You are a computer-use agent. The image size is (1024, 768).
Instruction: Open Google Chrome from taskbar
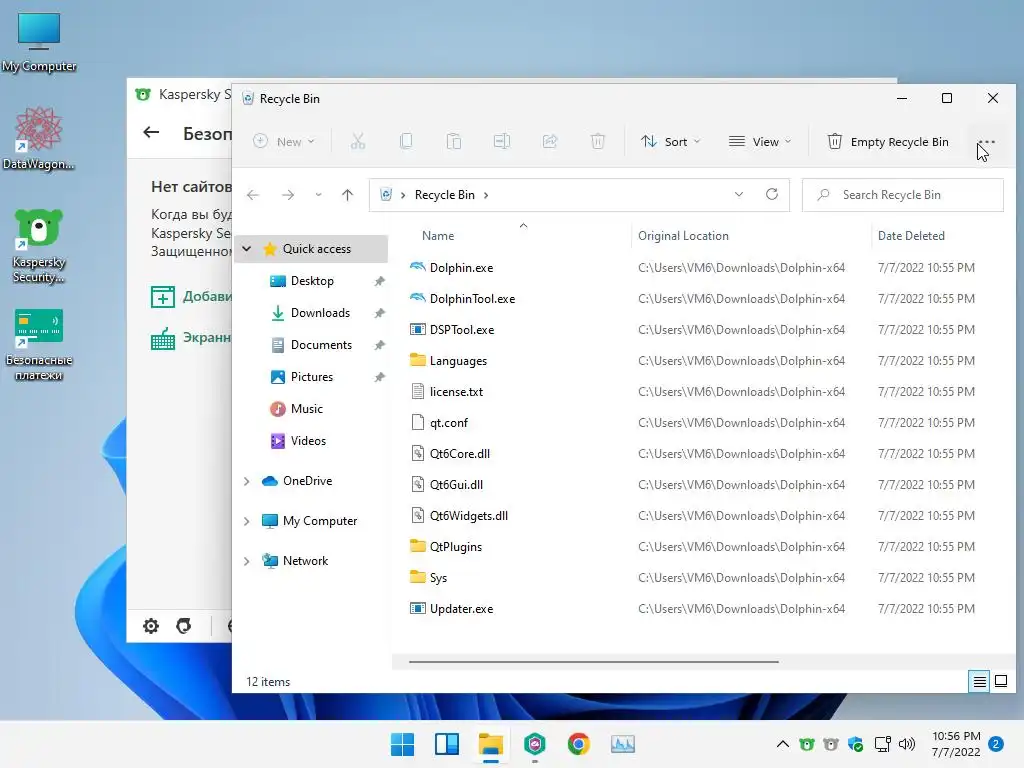[x=579, y=744]
